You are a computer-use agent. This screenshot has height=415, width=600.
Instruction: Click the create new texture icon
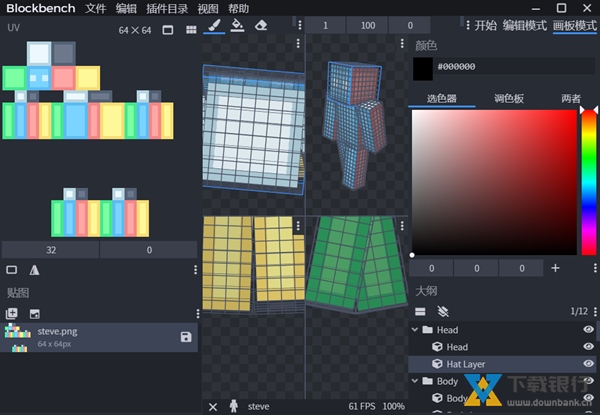12,313
